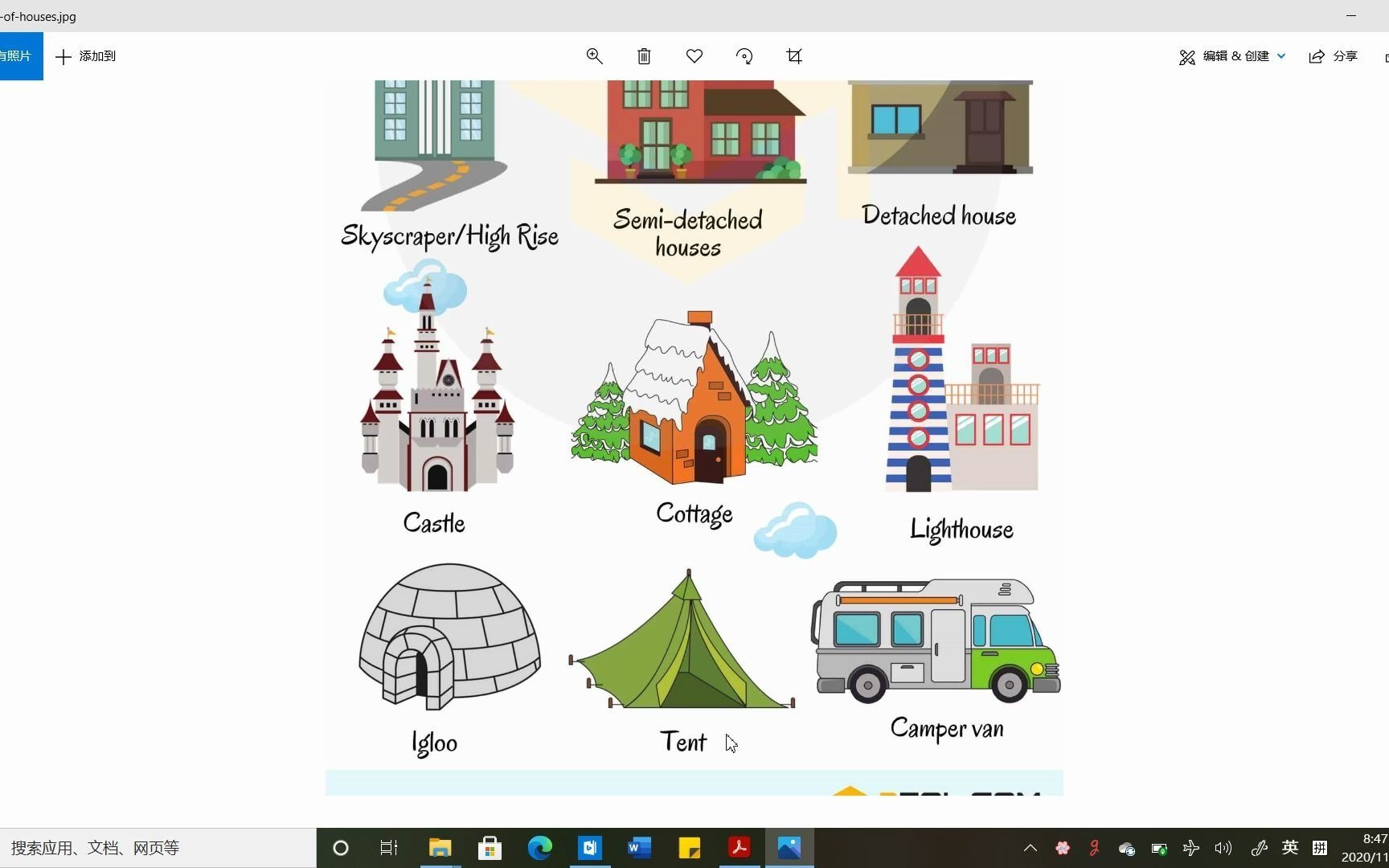Click the green tent illustration
This screenshot has width=1389, height=868.
(682, 641)
